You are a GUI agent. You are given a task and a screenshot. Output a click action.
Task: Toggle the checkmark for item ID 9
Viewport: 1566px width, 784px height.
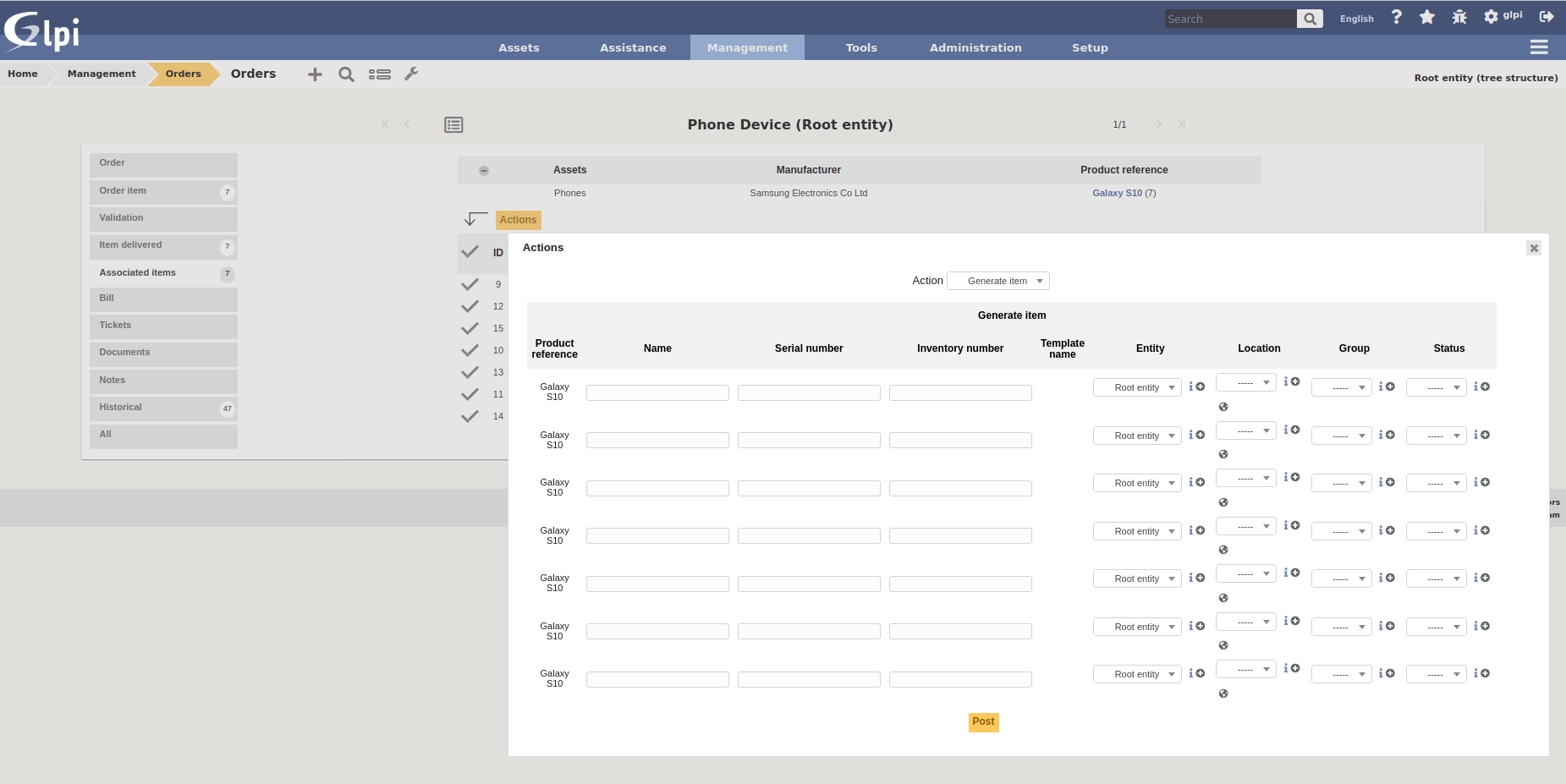coord(470,284)
